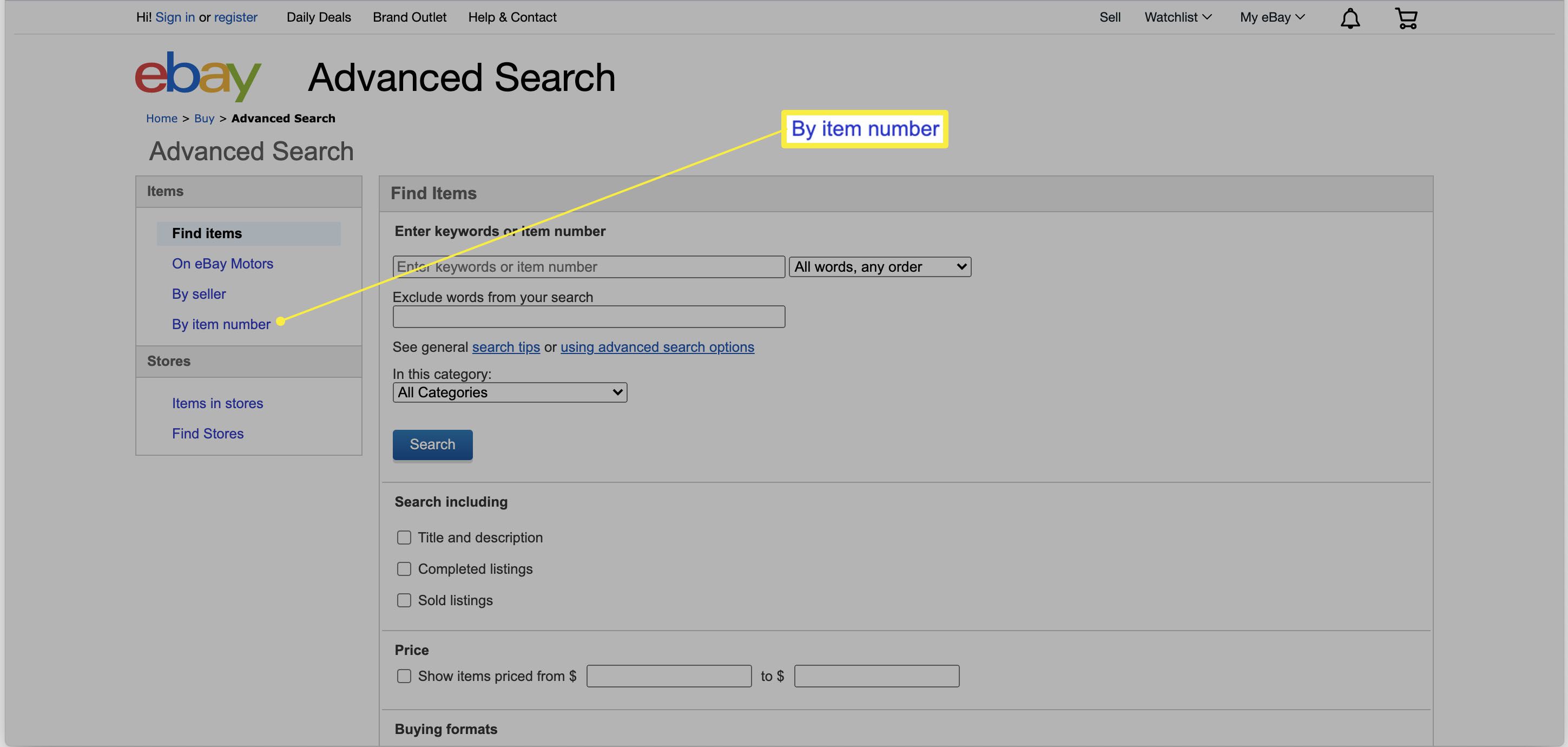Screen dimensions: 1568x747
Task: Click the blue Search button
Action: pyautogui.click(x=432, y=444)
